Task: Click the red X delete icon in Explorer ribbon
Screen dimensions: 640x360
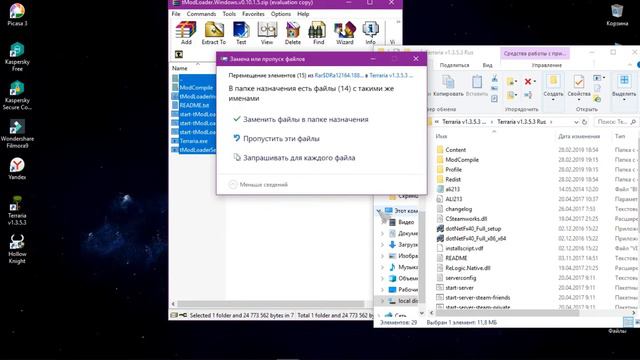Action: coord(528,82)
